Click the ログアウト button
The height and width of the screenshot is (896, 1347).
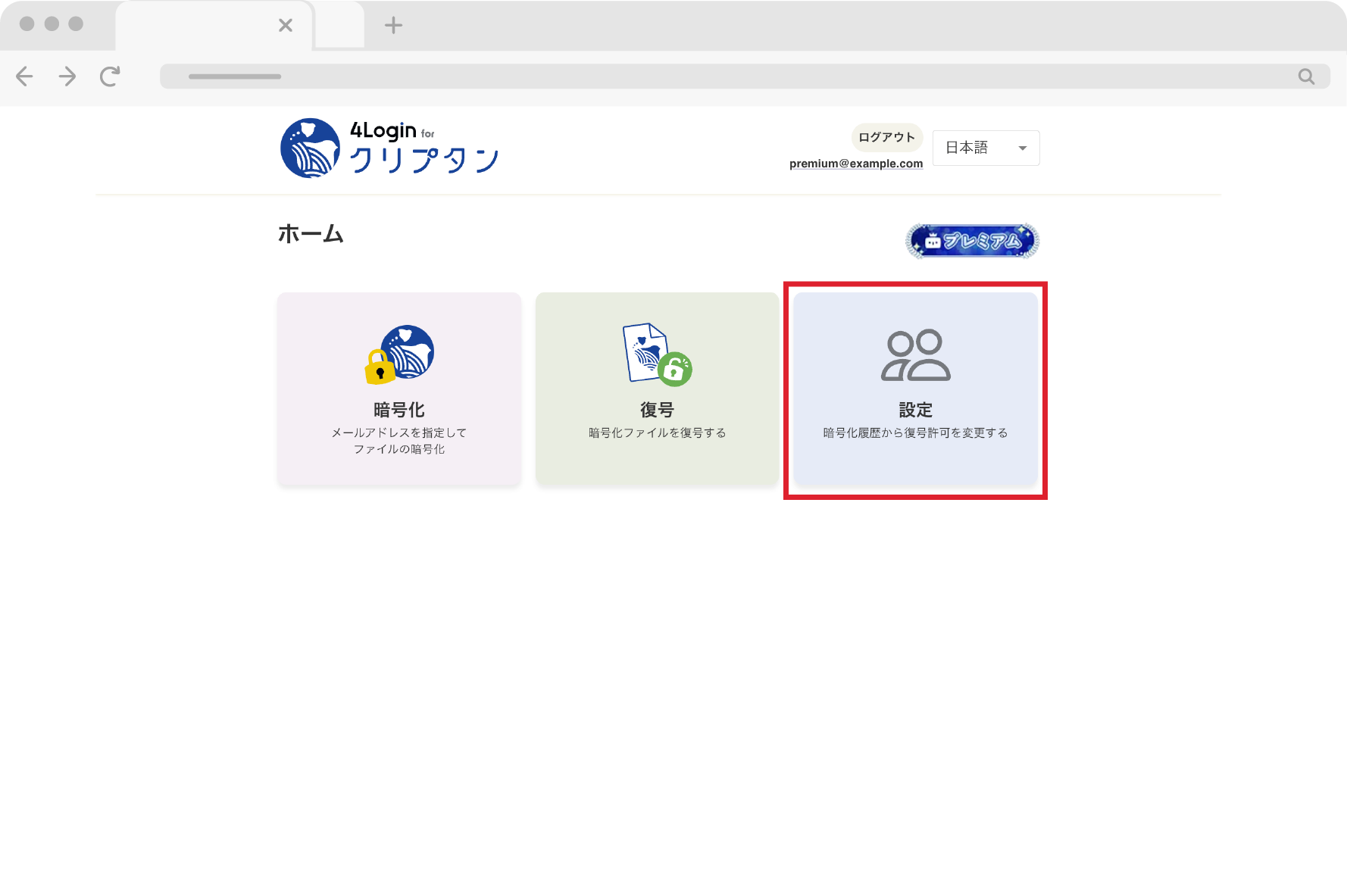click(886, 137)
